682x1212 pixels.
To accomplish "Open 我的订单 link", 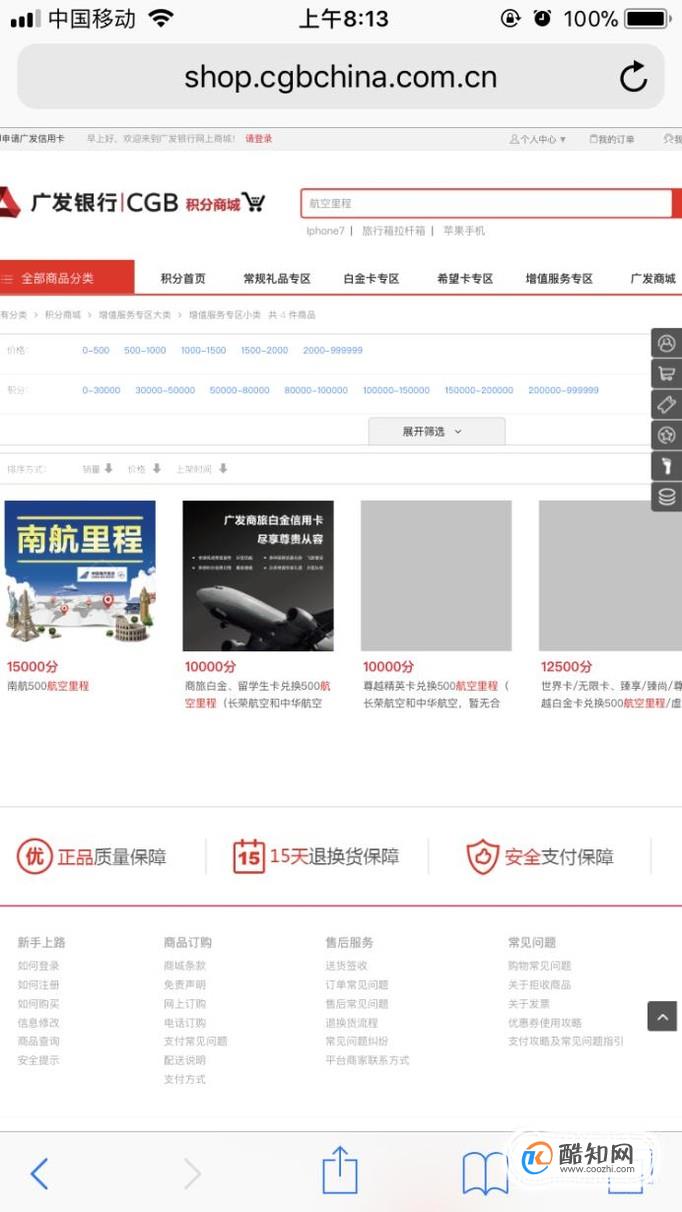I will click(612, 139).
